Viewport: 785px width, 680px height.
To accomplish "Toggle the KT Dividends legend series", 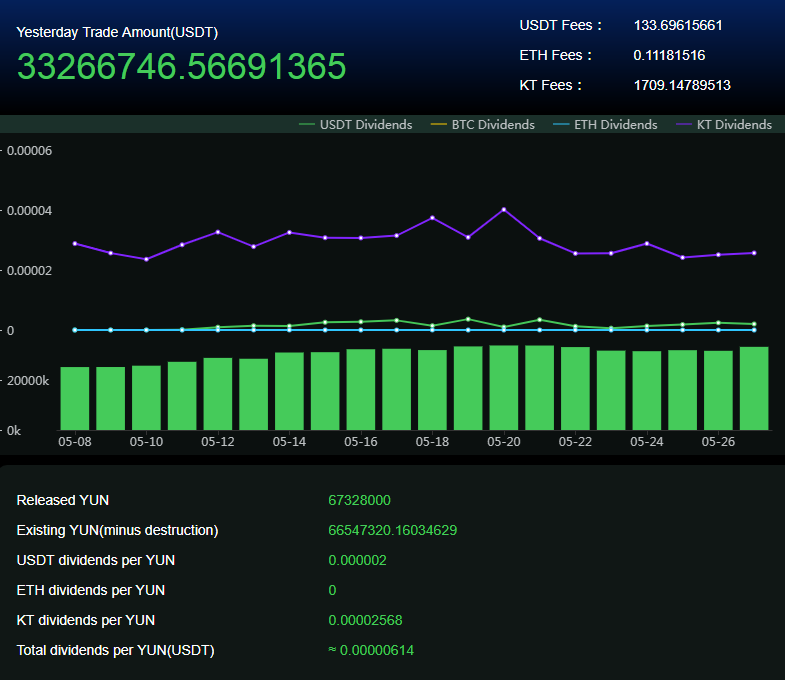I will coord(724,125).
